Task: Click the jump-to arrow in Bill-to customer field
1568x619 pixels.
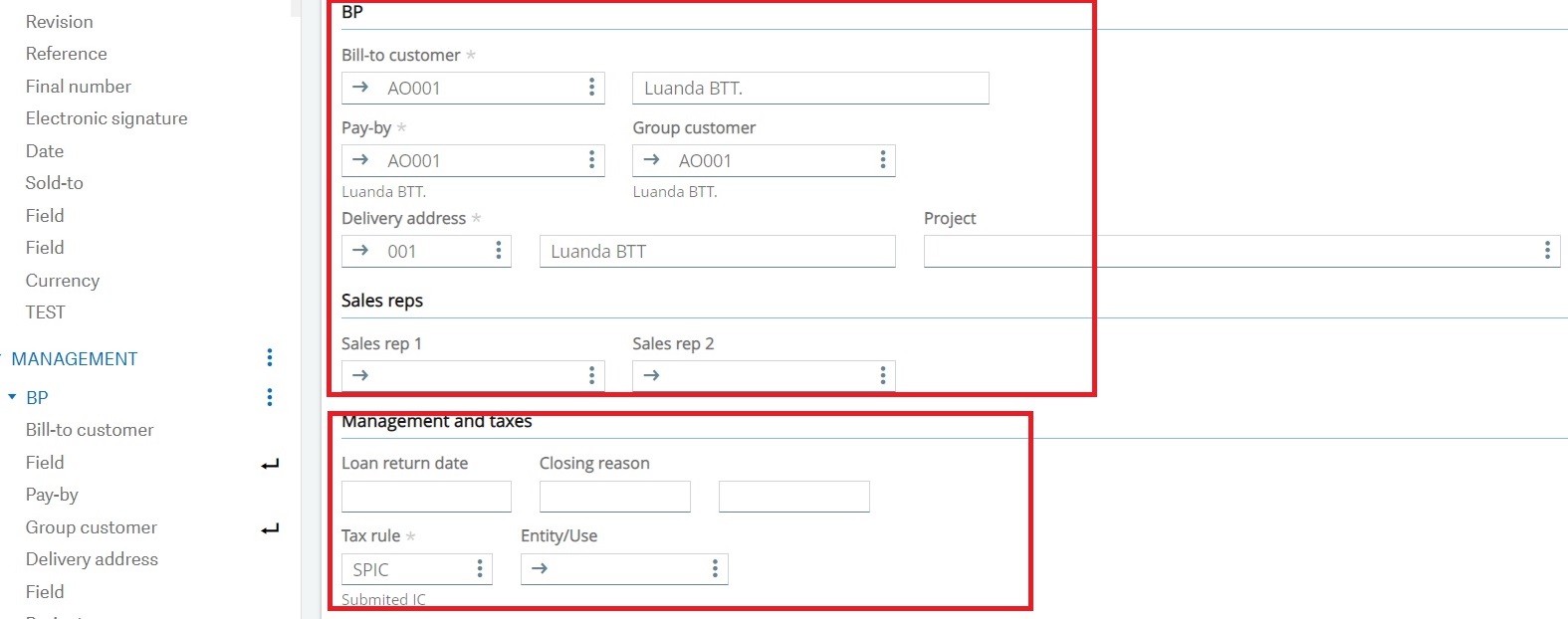Action: (x=359, y=88)
